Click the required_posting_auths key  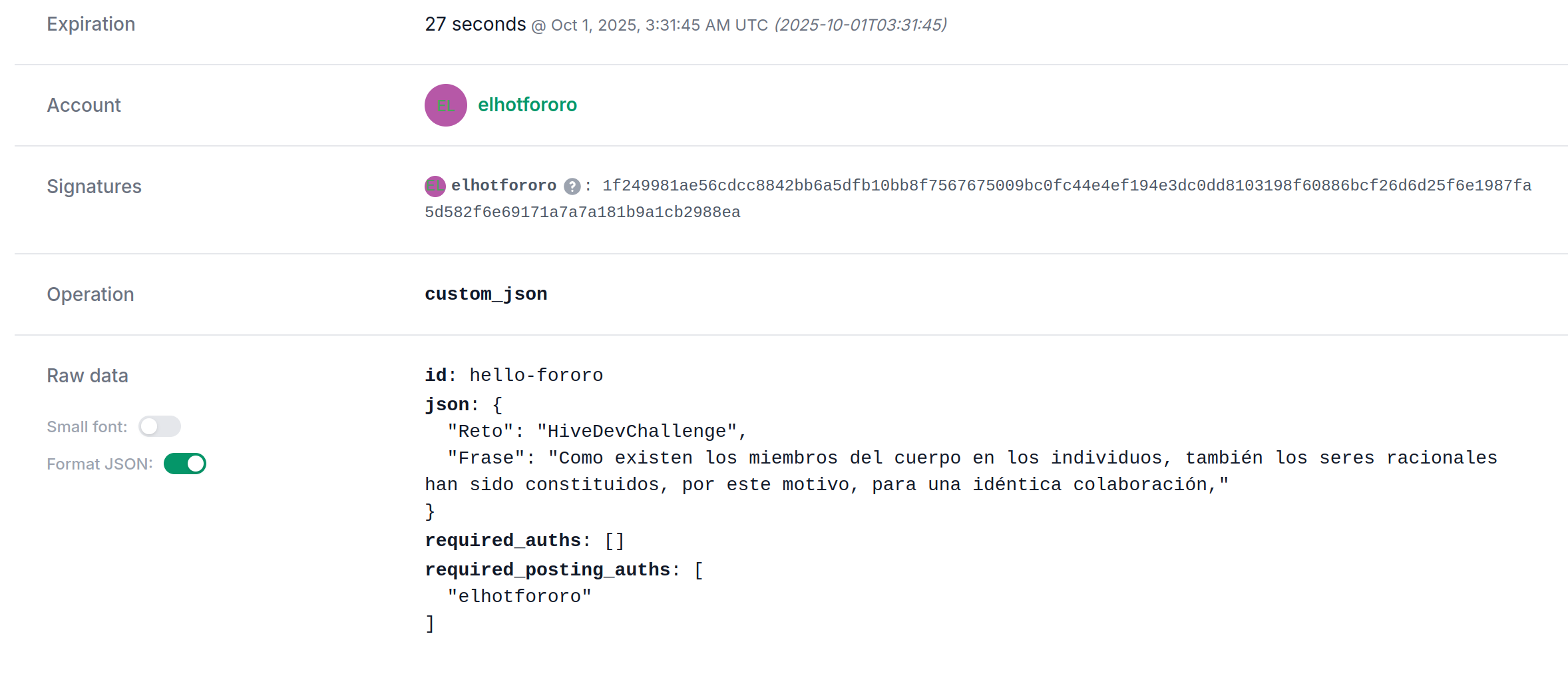(547, 569)
